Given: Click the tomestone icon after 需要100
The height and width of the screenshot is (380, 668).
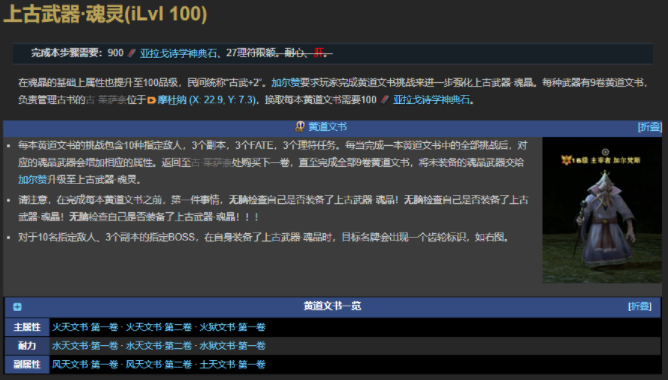Looking at the screenshot, I should [384, 100].
